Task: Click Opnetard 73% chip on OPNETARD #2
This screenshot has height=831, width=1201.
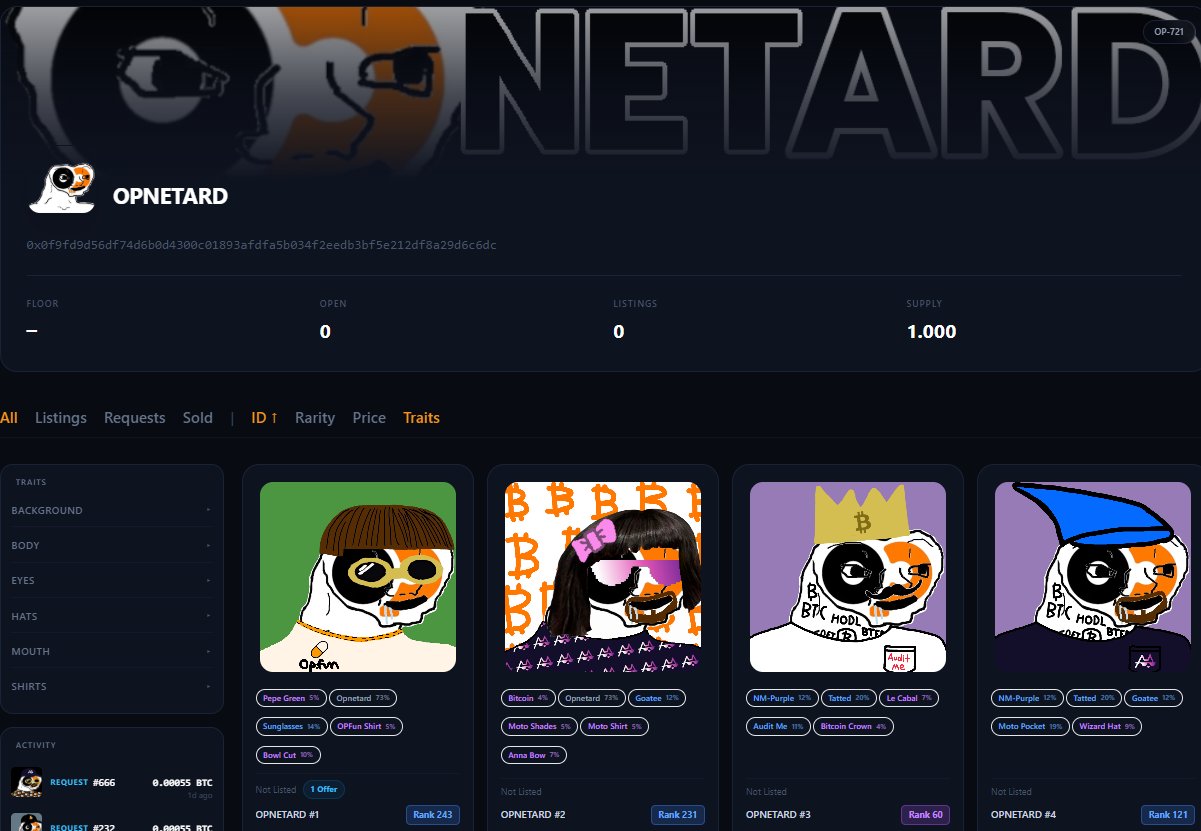Action: 592,698
